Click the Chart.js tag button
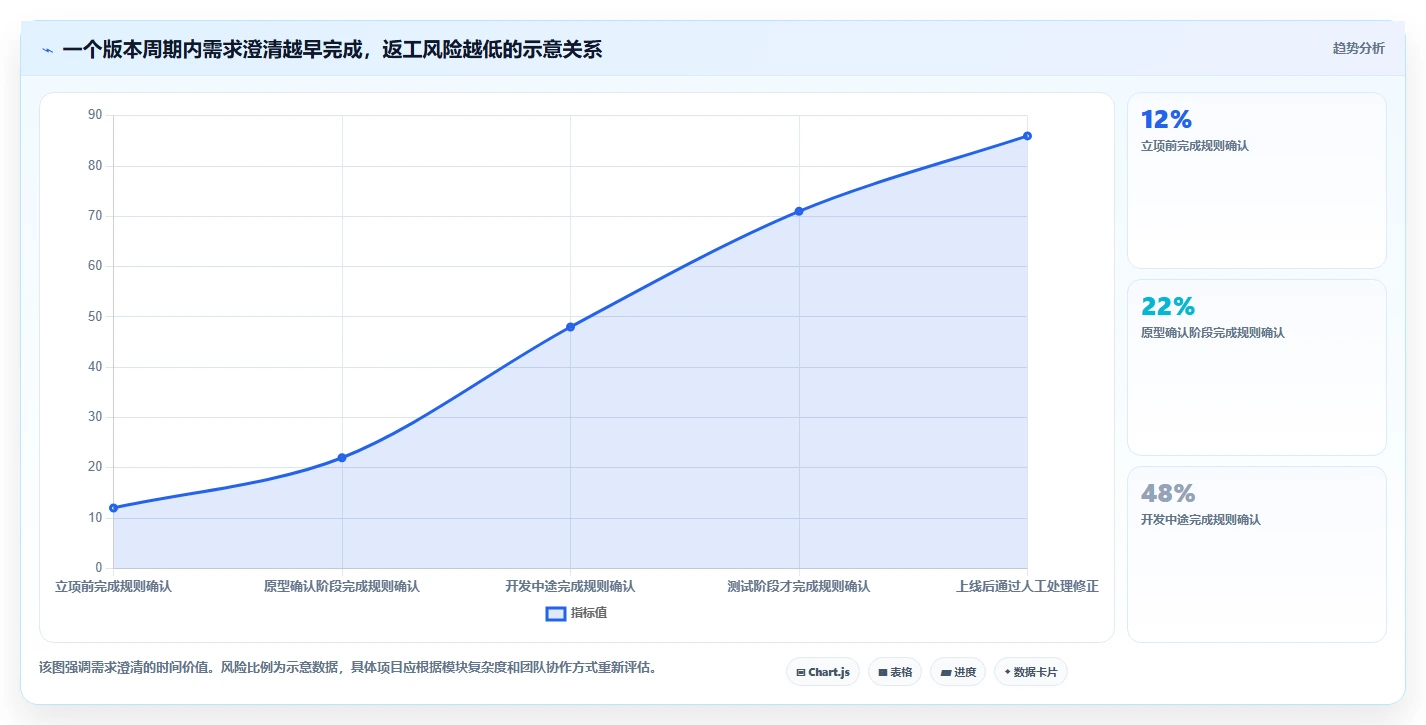 (x=823, y=672)
